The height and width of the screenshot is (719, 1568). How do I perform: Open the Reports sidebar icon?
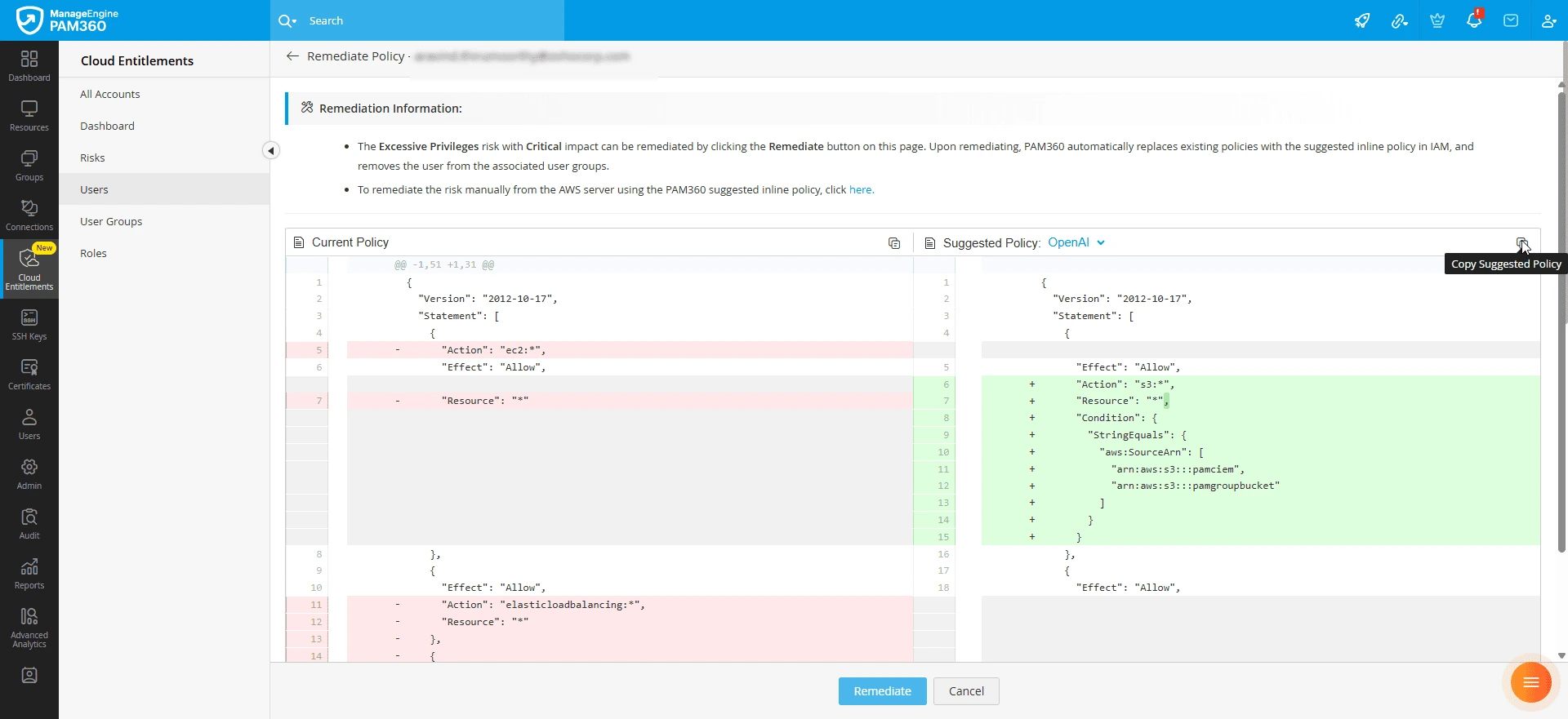tap(29, 573)
